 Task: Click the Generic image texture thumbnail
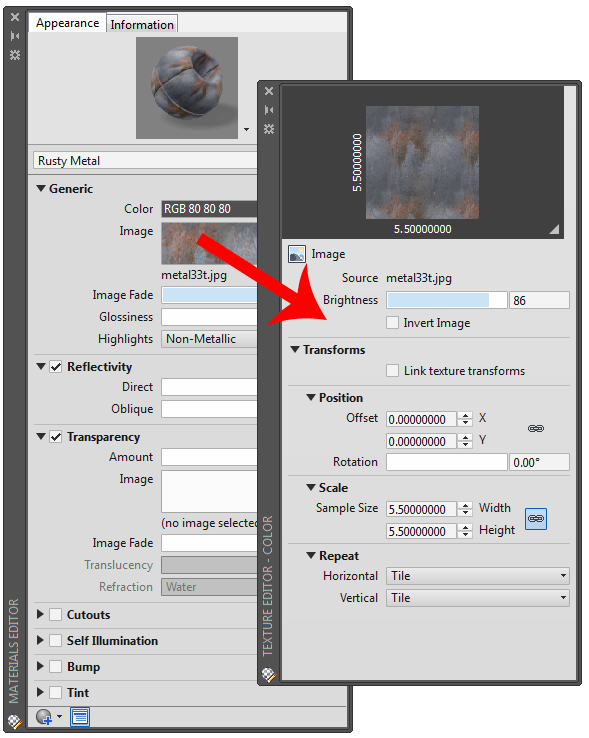pyautogui.click(x=209, y=243)
